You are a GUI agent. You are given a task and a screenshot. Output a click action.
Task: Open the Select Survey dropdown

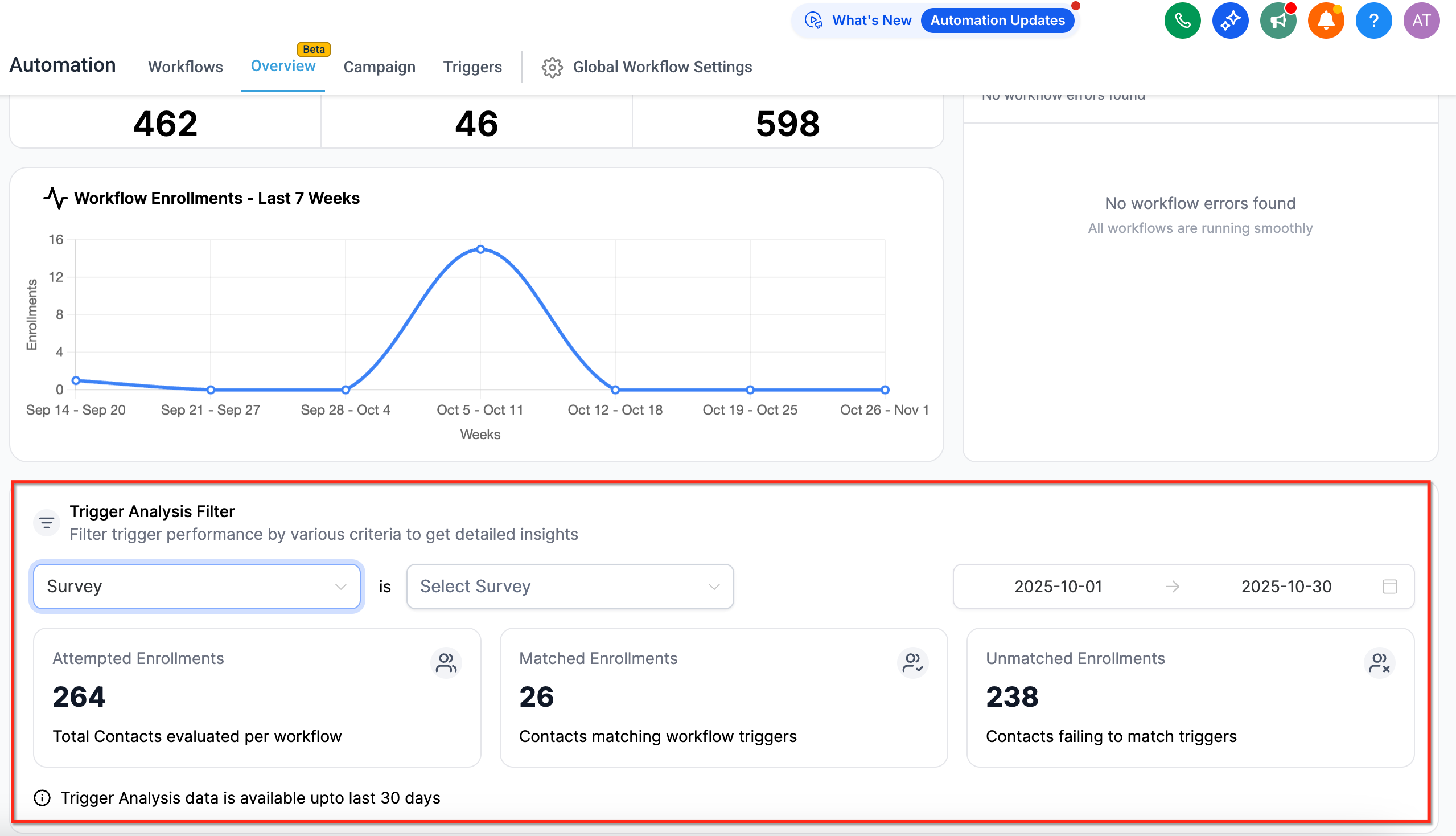[x=569, y=586]
